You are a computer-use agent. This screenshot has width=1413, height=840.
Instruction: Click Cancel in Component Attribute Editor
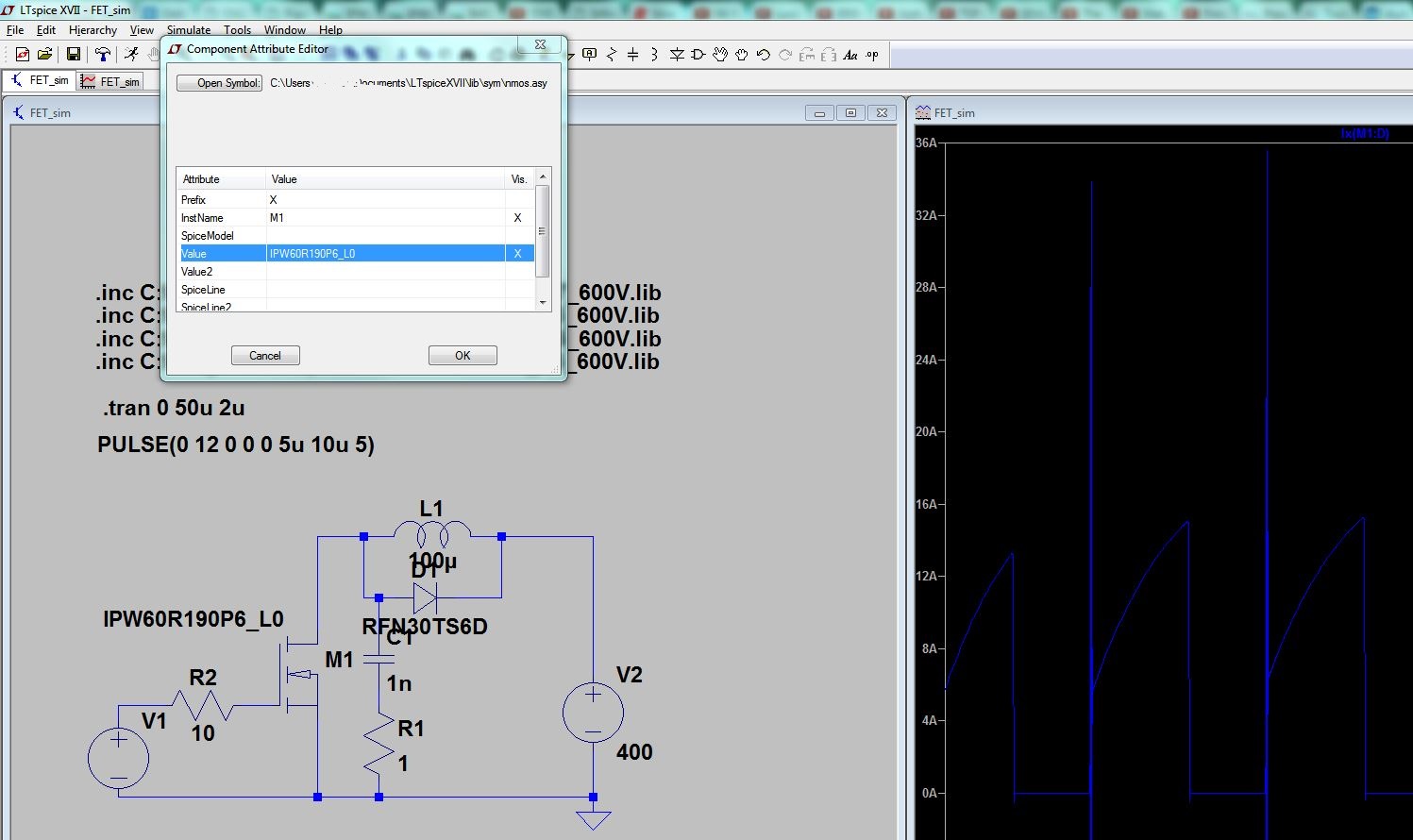tap(265, 356)
